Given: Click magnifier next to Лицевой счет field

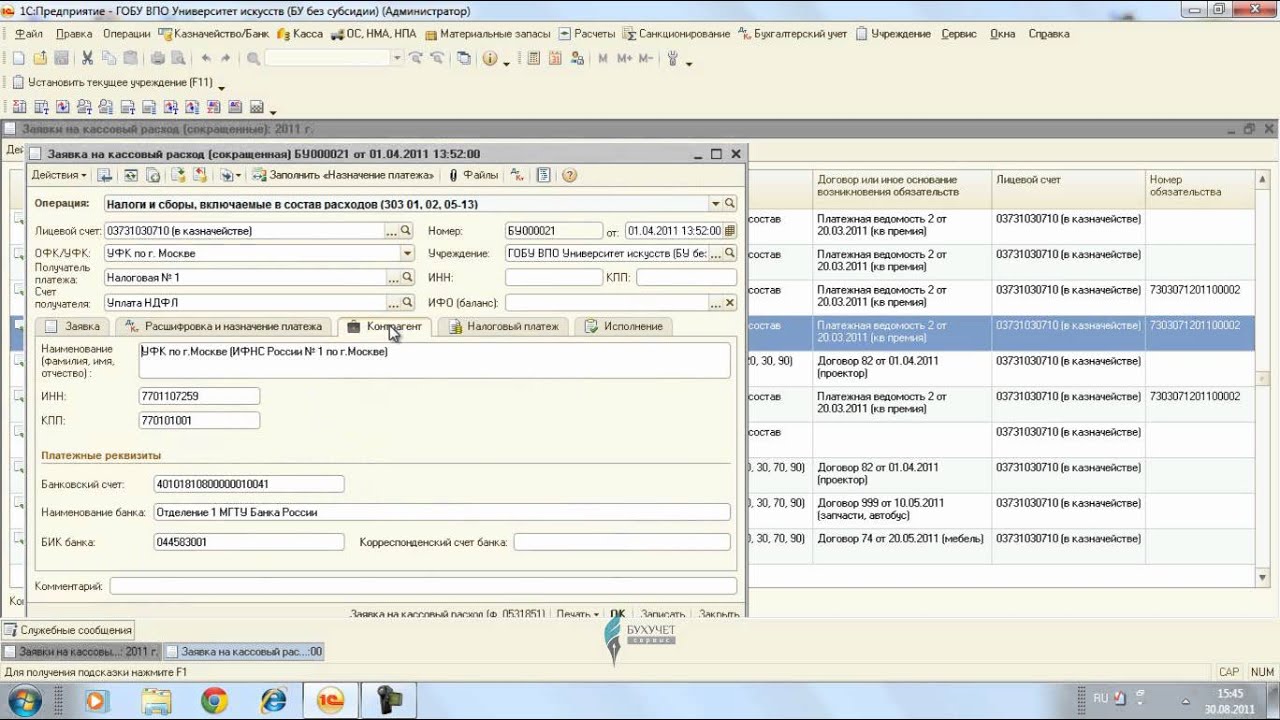Looking at the screenshot, I should [x=406, y=231].
